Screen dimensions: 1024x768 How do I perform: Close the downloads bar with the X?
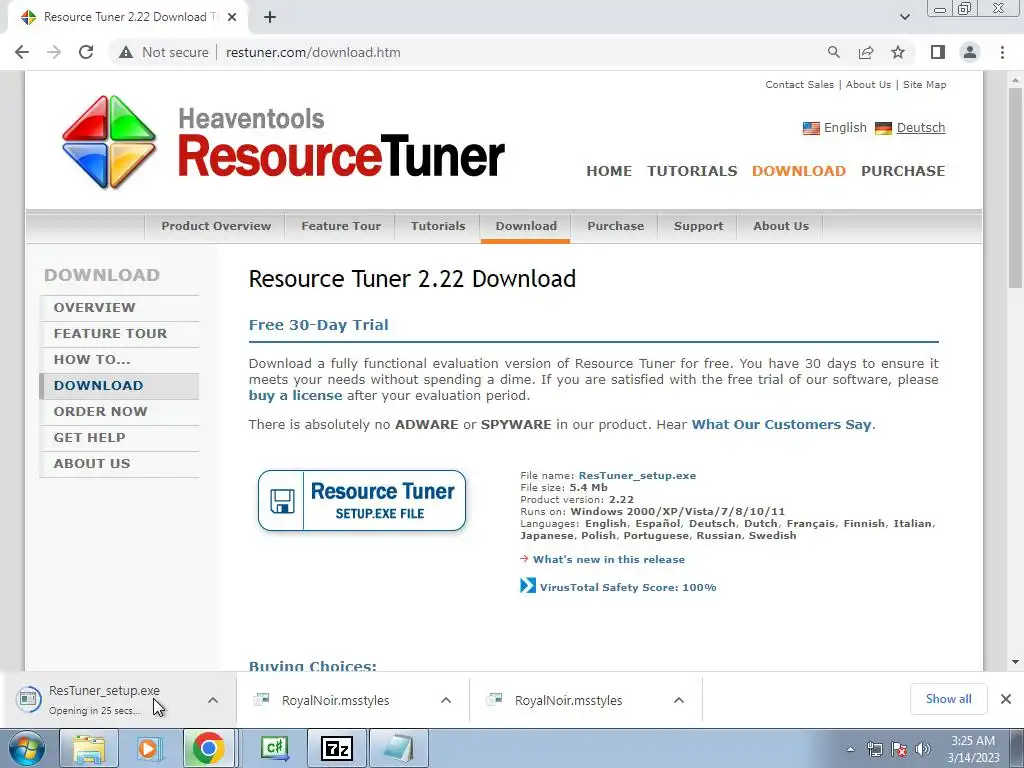pos(1006,699)
